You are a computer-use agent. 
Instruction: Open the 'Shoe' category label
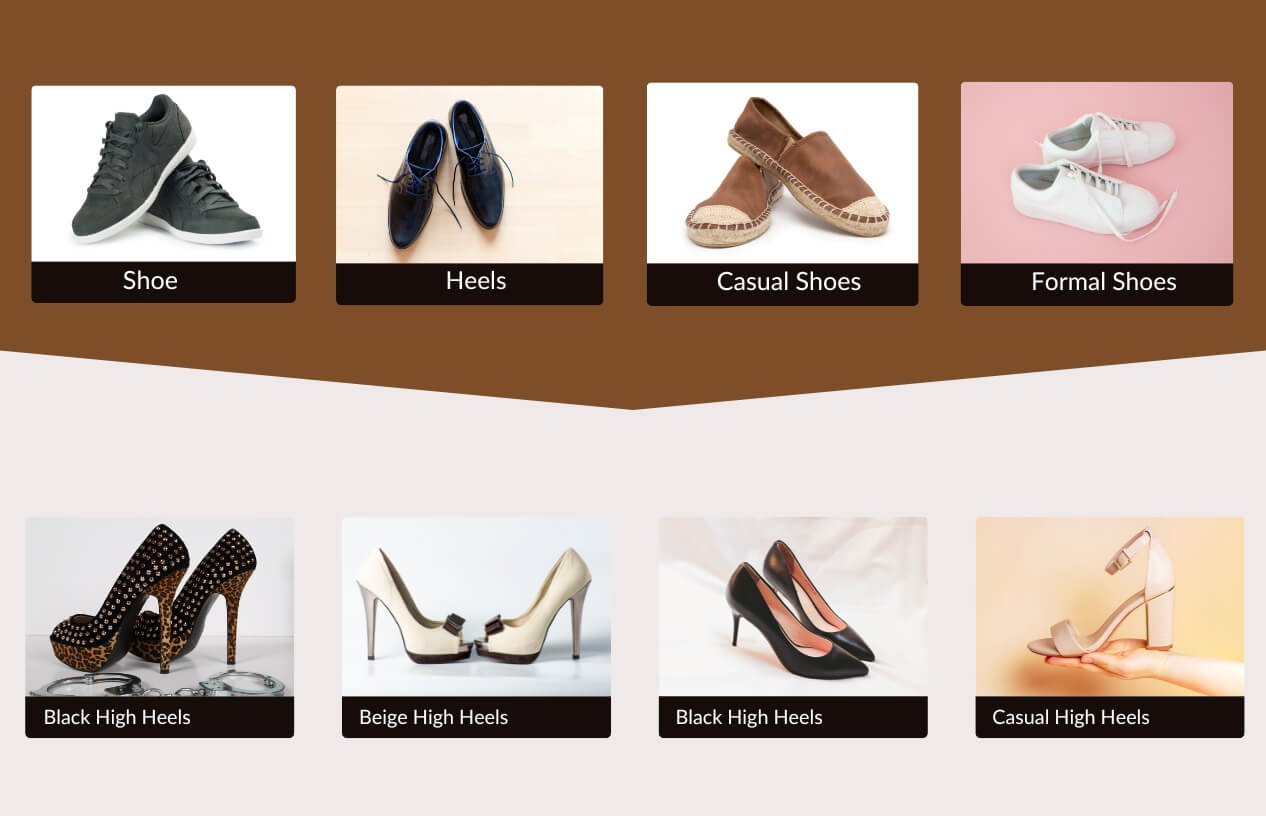[150, 281]
